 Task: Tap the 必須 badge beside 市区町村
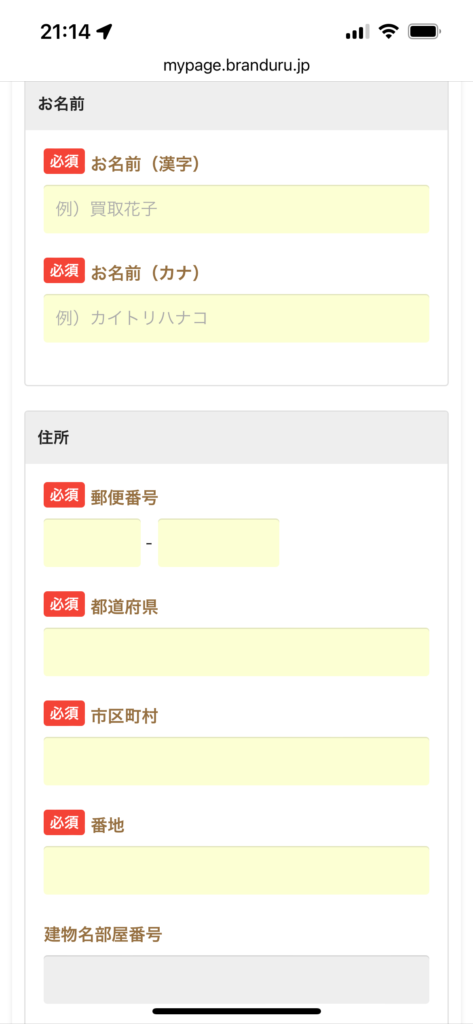pyautogui.click(x=64, y=713)
